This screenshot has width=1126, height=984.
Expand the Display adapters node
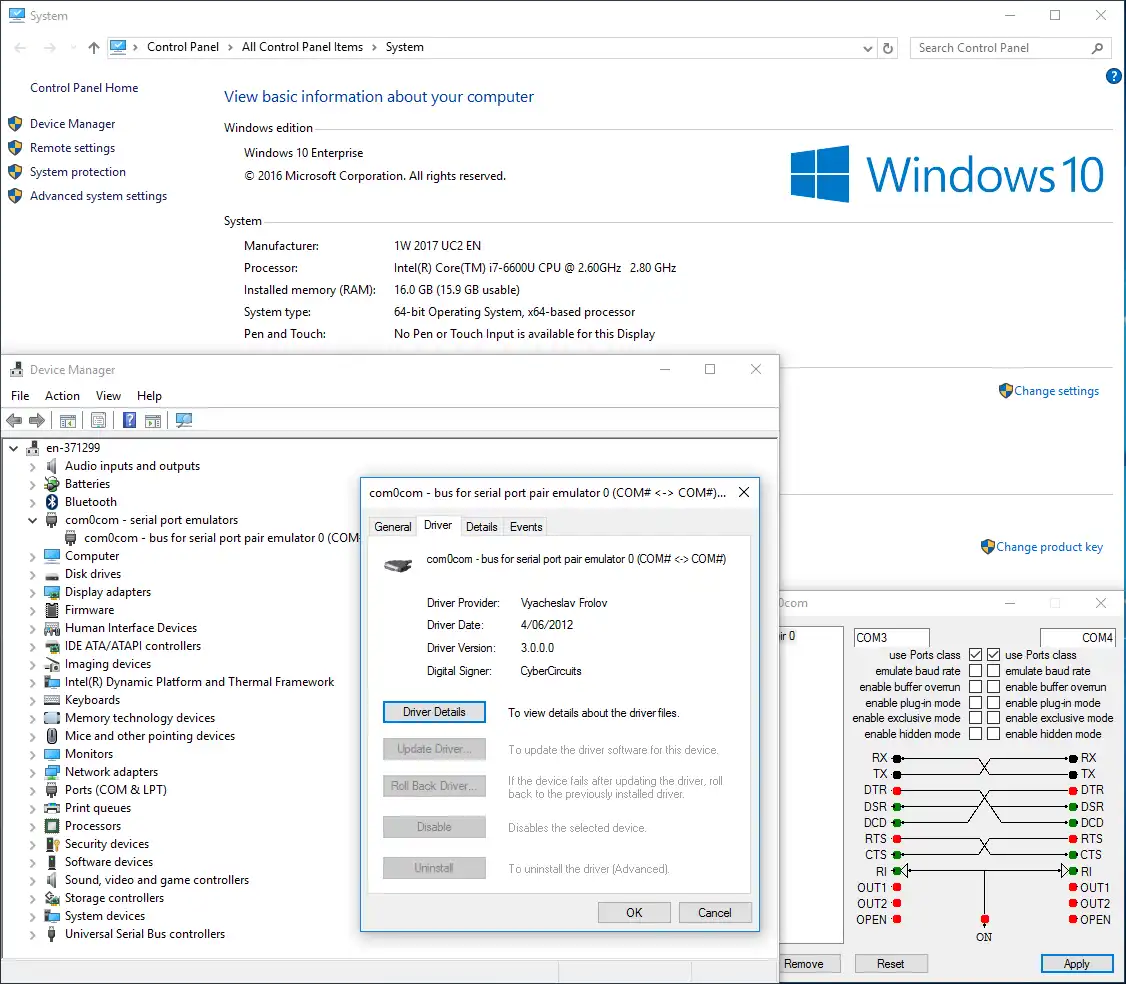pyautogui.click(x=32, y=593)
